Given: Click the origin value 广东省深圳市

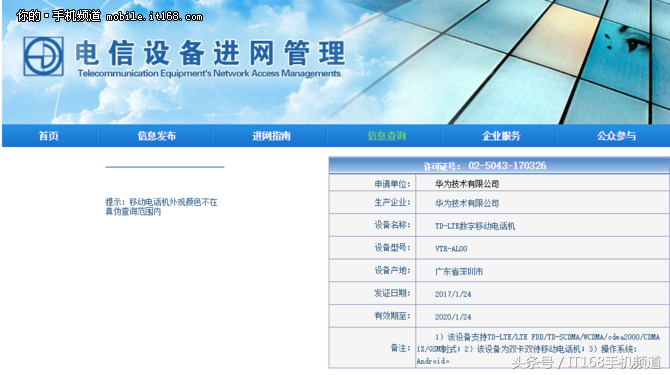Looking at the screenshot, I should [x=459, y=272].
